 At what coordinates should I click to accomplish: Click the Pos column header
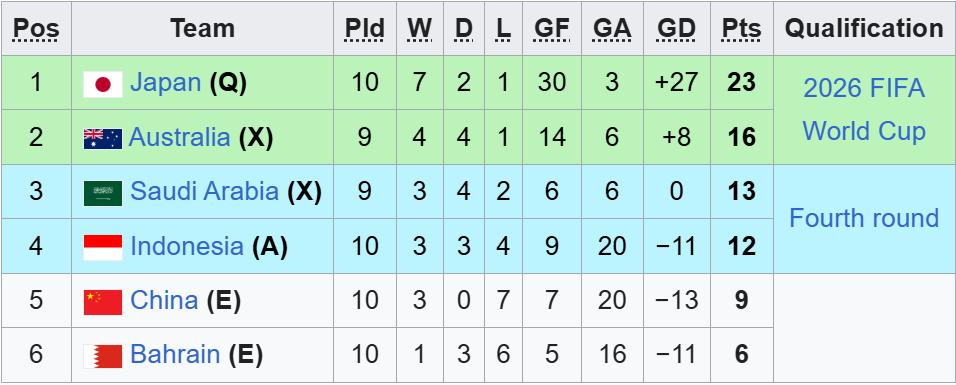pyautogui.click(x=36, y=28)
